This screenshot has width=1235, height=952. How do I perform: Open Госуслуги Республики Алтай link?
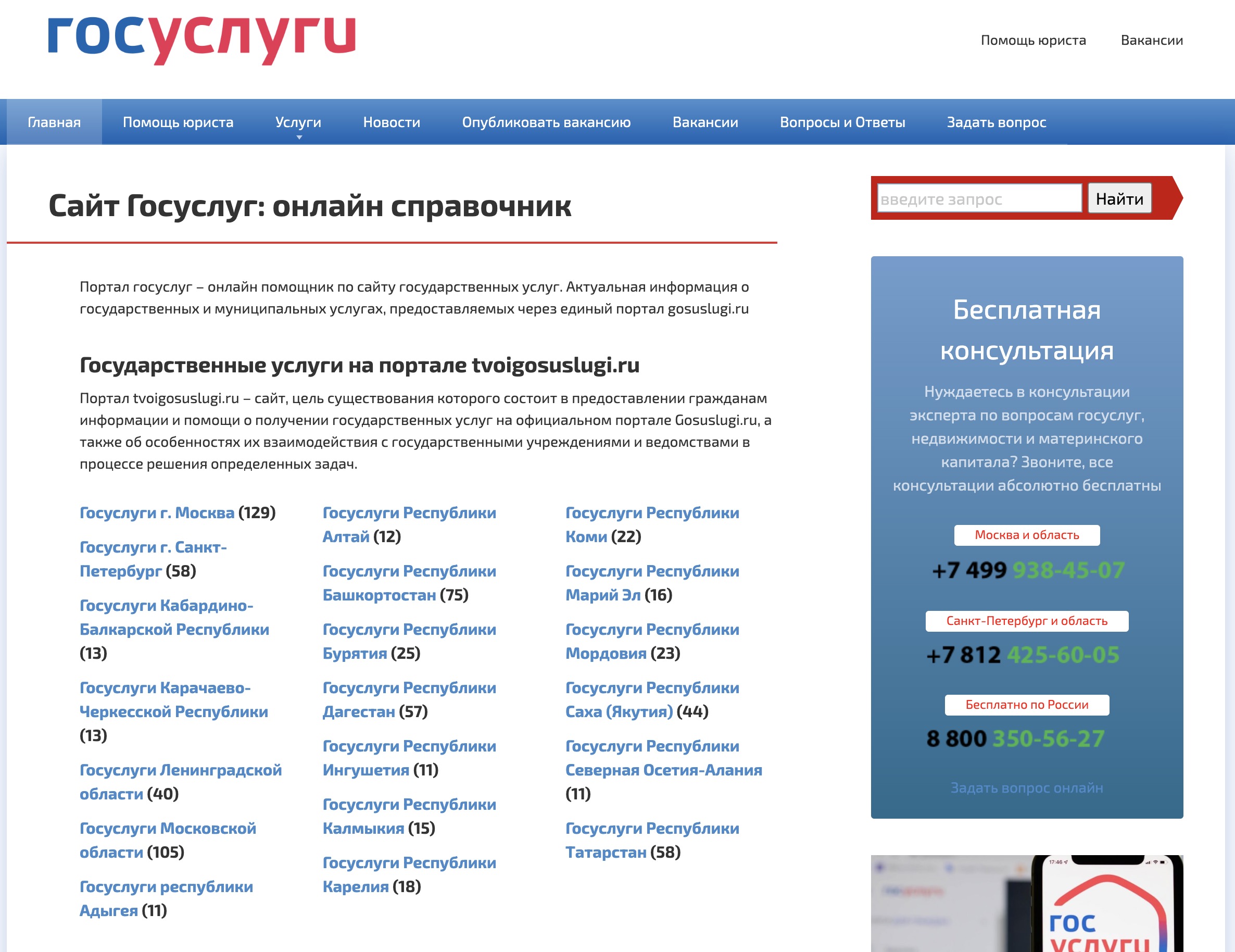pos(409,524)
